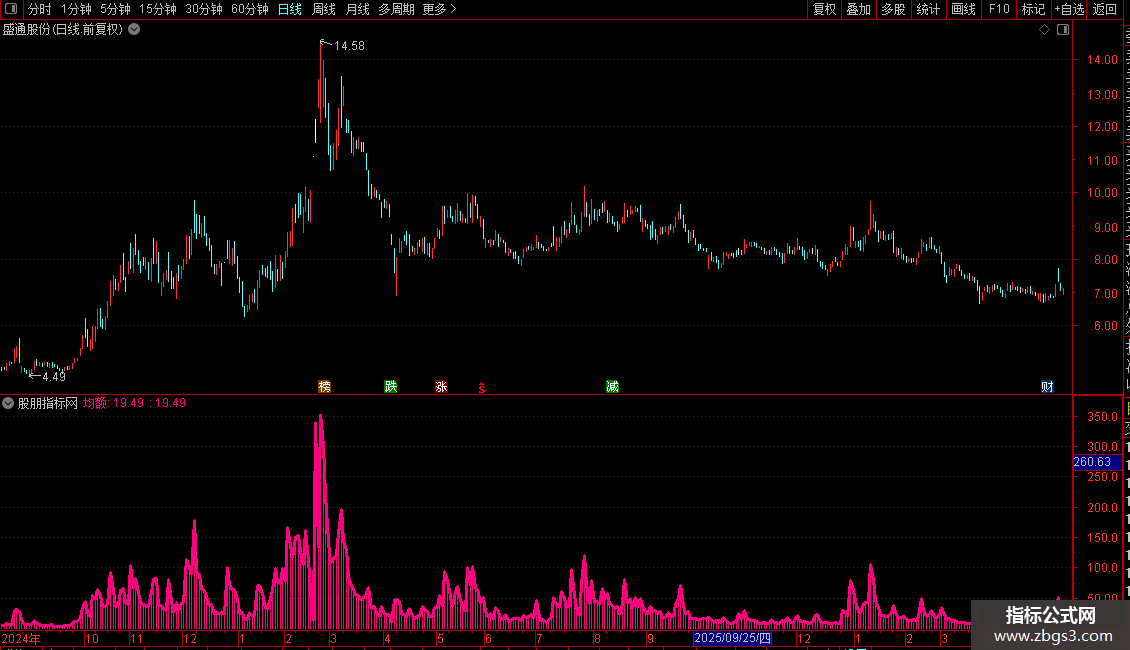Click the red 涨 event marker
This screenshot has height=650, width=1130.
(441, 387)
